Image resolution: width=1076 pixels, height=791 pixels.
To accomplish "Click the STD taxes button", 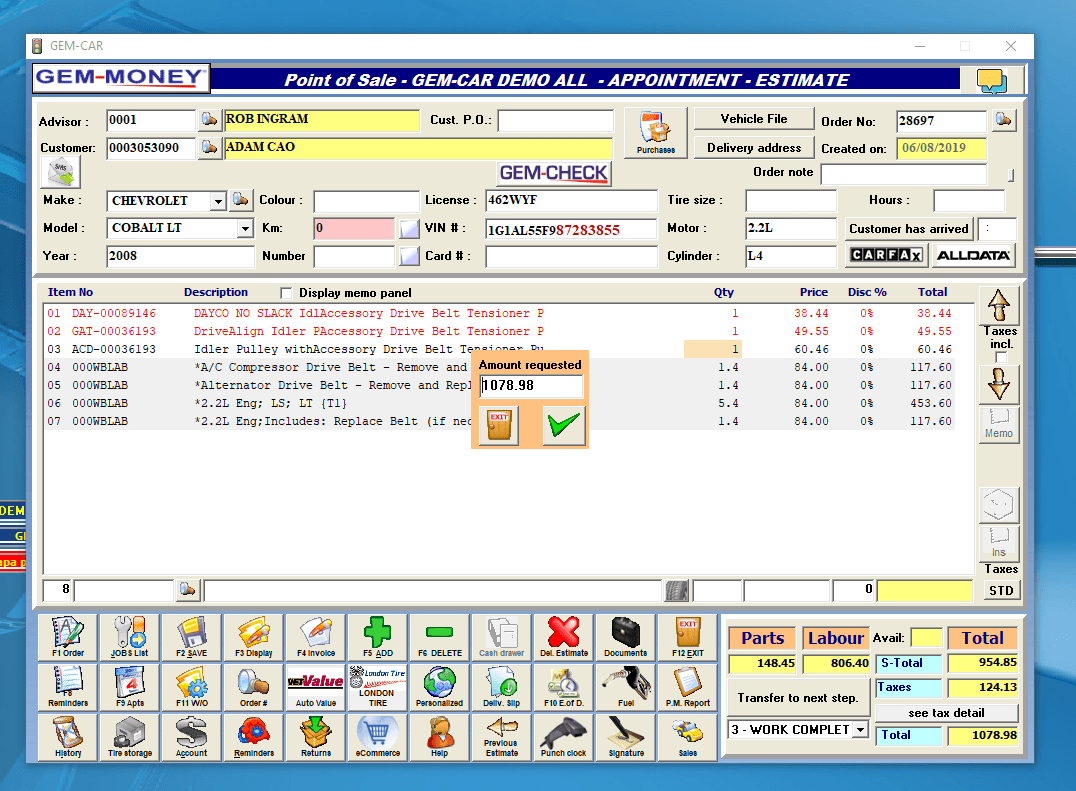I will (x=1001, y=591).
